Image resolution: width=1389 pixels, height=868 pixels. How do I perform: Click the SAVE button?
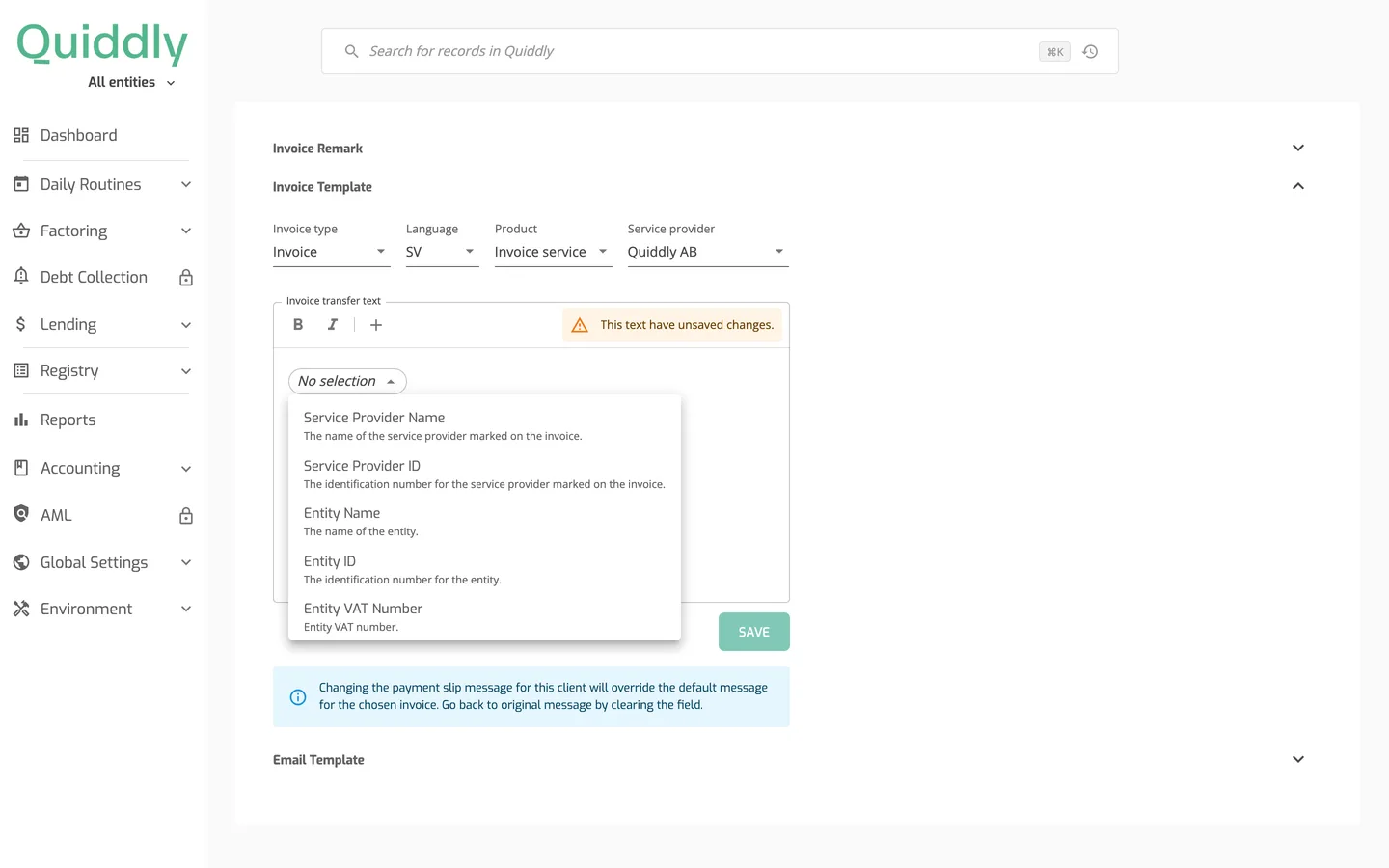(x=754, y=632)
